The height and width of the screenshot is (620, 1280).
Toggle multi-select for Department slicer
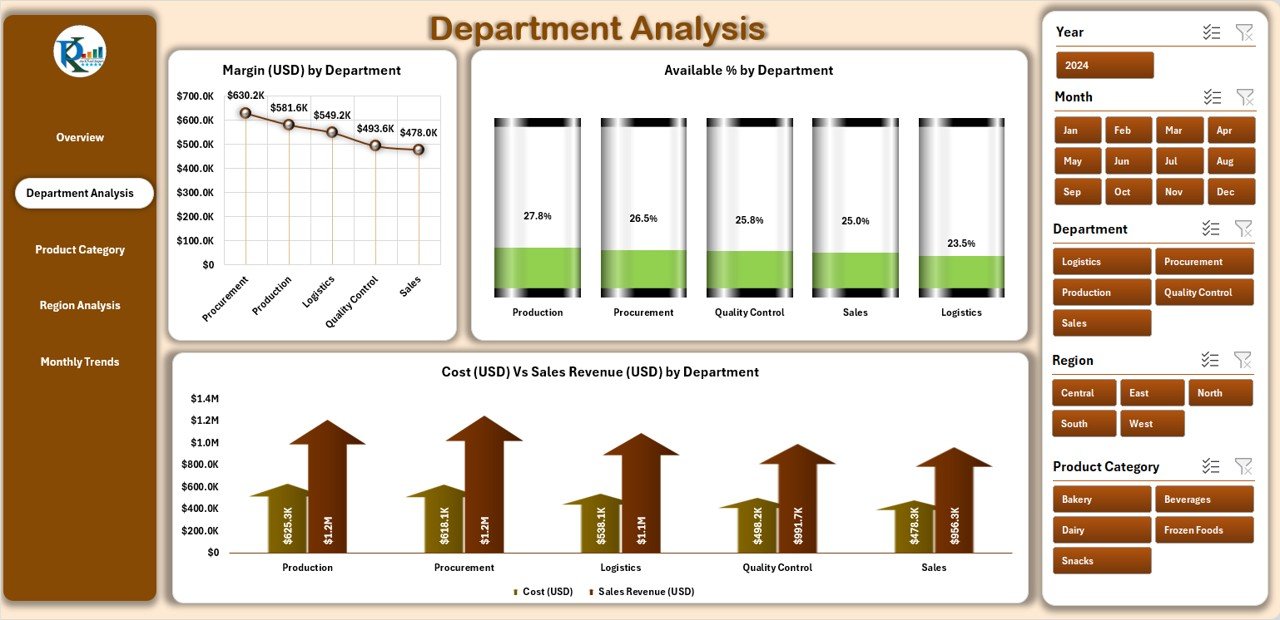coord(1211,228)
